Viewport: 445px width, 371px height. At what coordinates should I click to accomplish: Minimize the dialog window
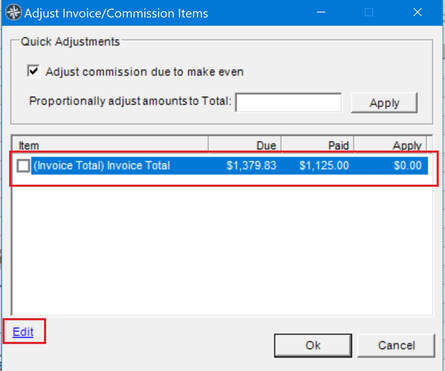pyautogui.click(x=321, y=13)
